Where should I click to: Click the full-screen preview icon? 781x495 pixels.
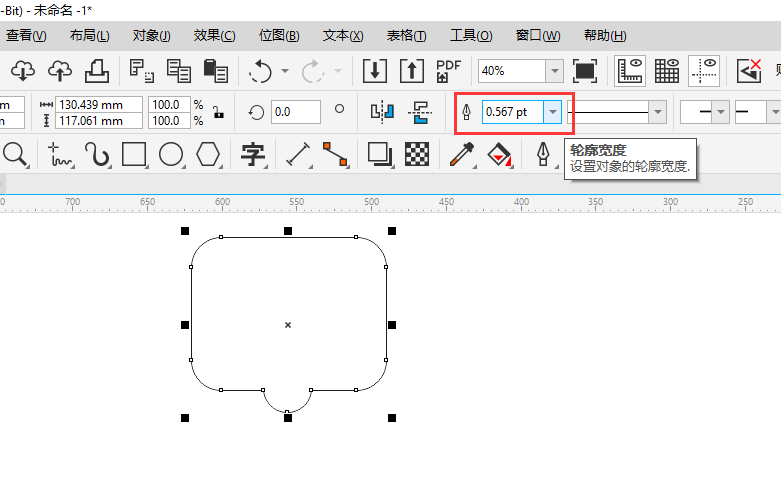tap(585, 71)
